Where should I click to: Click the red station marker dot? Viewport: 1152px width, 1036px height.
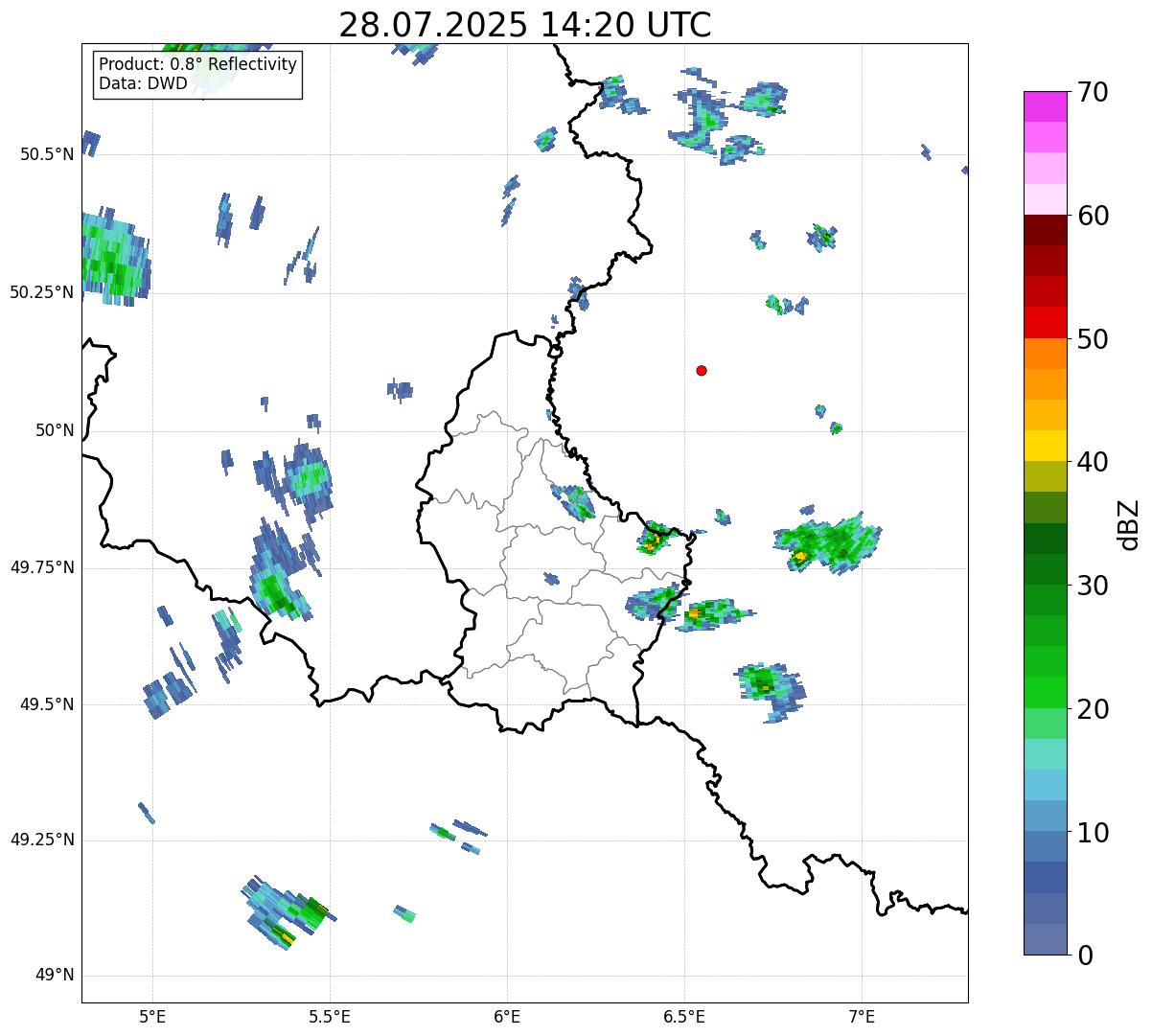[702, 370]
